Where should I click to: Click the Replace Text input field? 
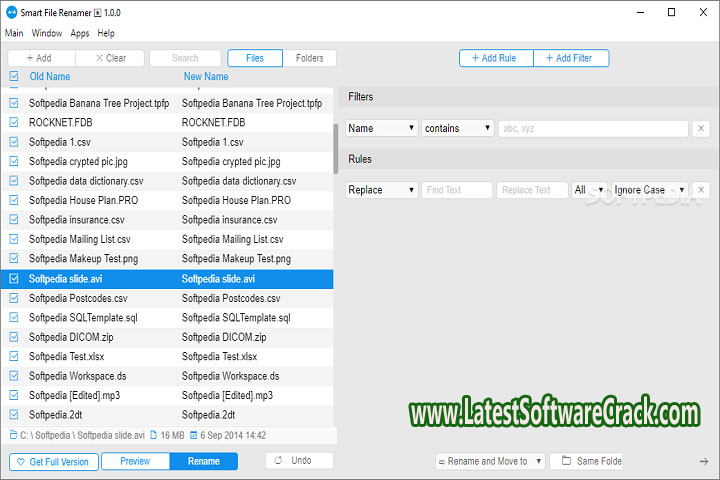(532, 190)
